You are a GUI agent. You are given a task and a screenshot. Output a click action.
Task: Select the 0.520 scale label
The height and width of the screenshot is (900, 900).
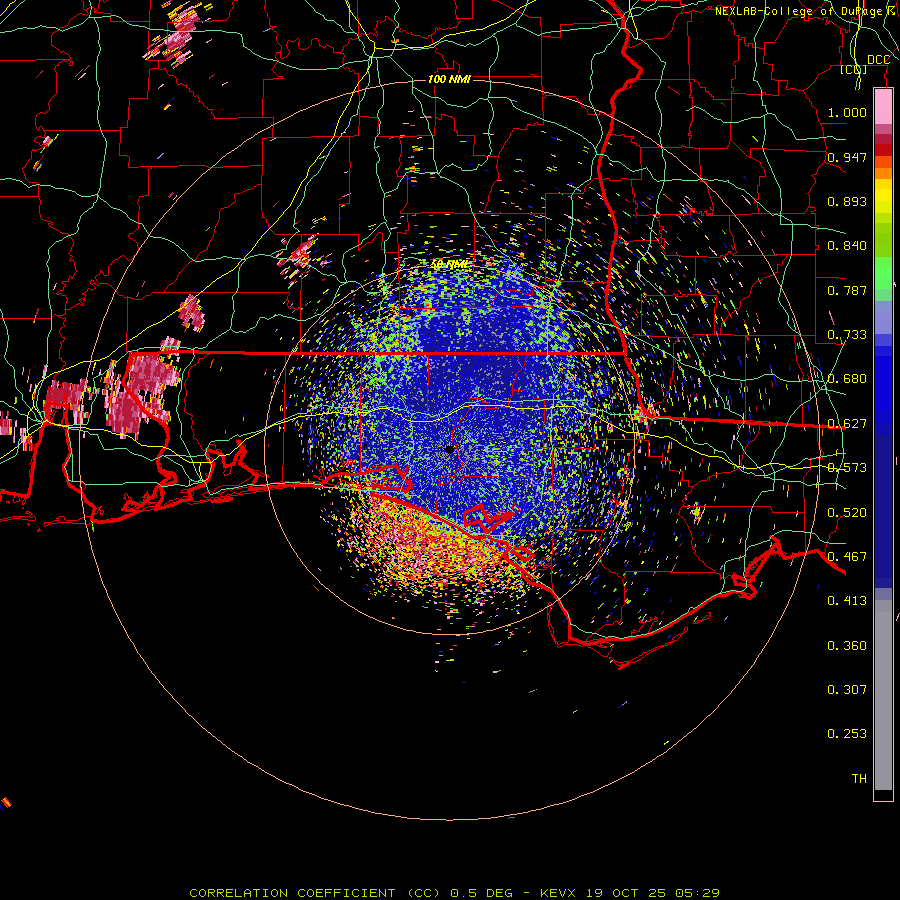(x=847, y=513)
